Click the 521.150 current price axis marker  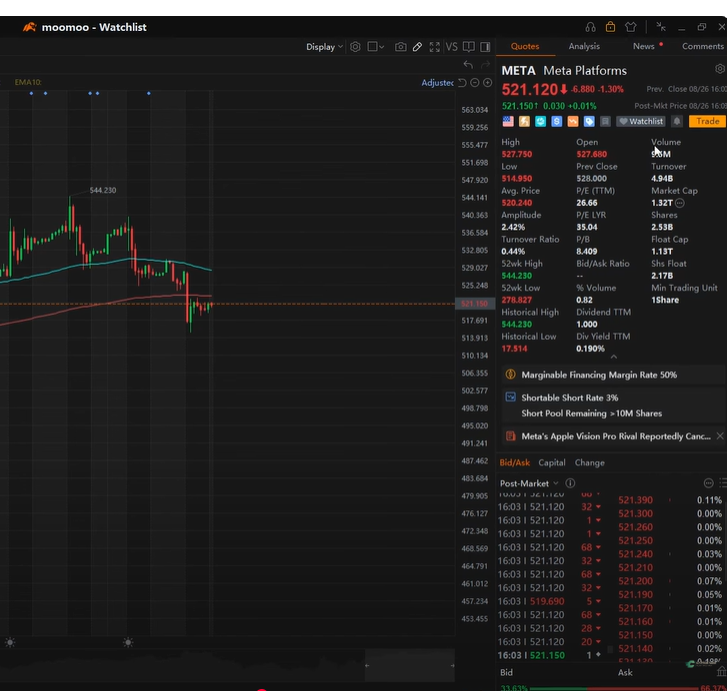[475, 304]
